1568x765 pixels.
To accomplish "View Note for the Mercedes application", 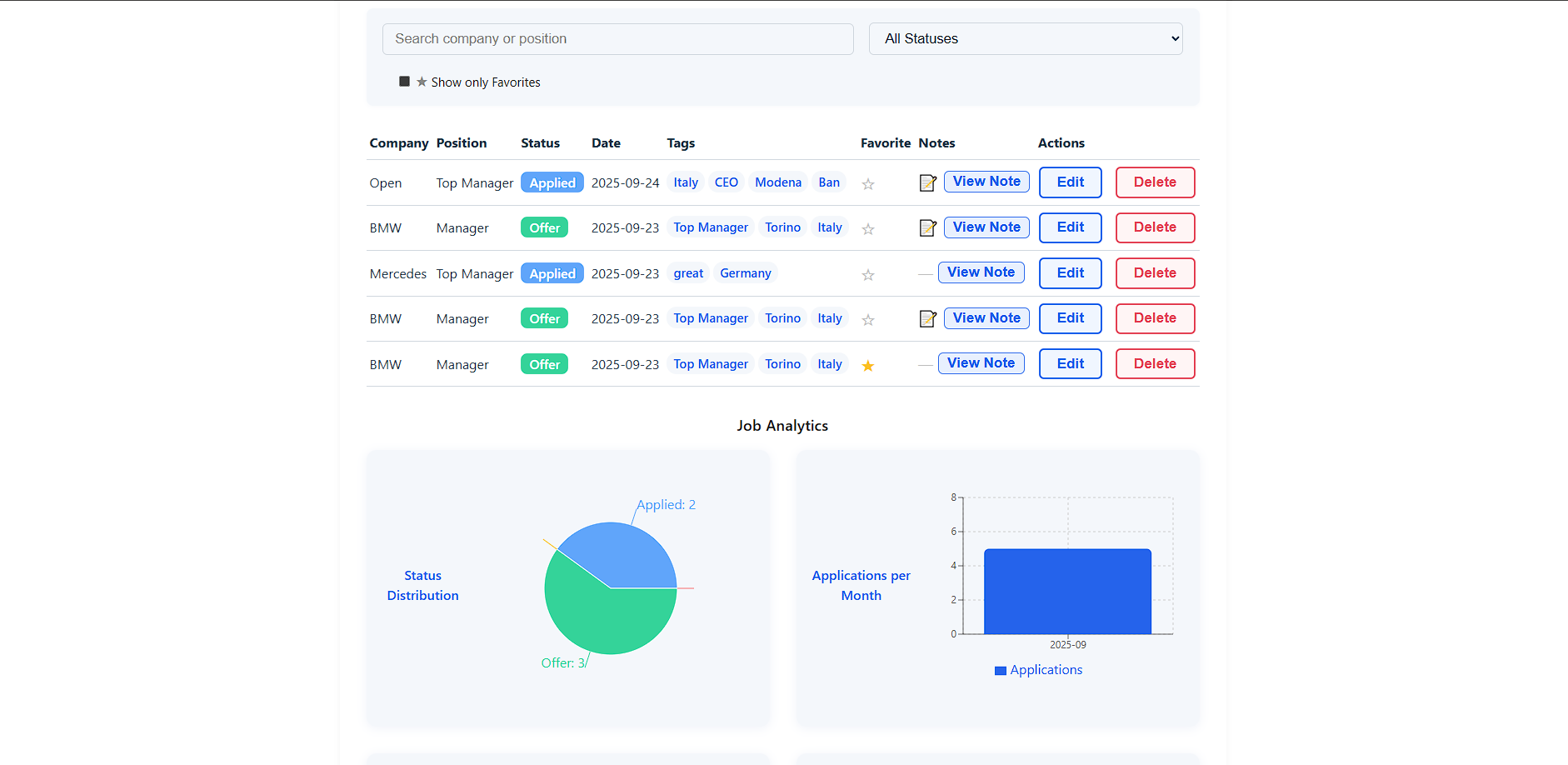I will tap(981, 272).
